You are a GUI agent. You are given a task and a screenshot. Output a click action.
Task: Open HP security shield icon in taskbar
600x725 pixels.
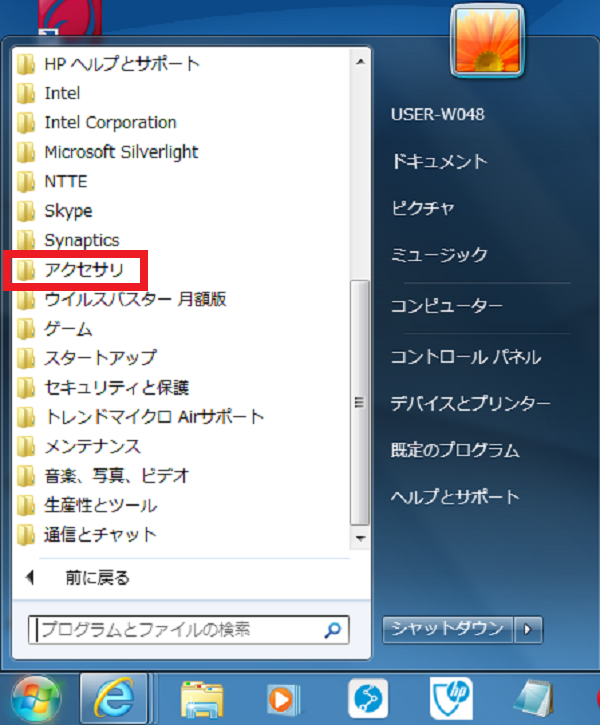(451, 699)
